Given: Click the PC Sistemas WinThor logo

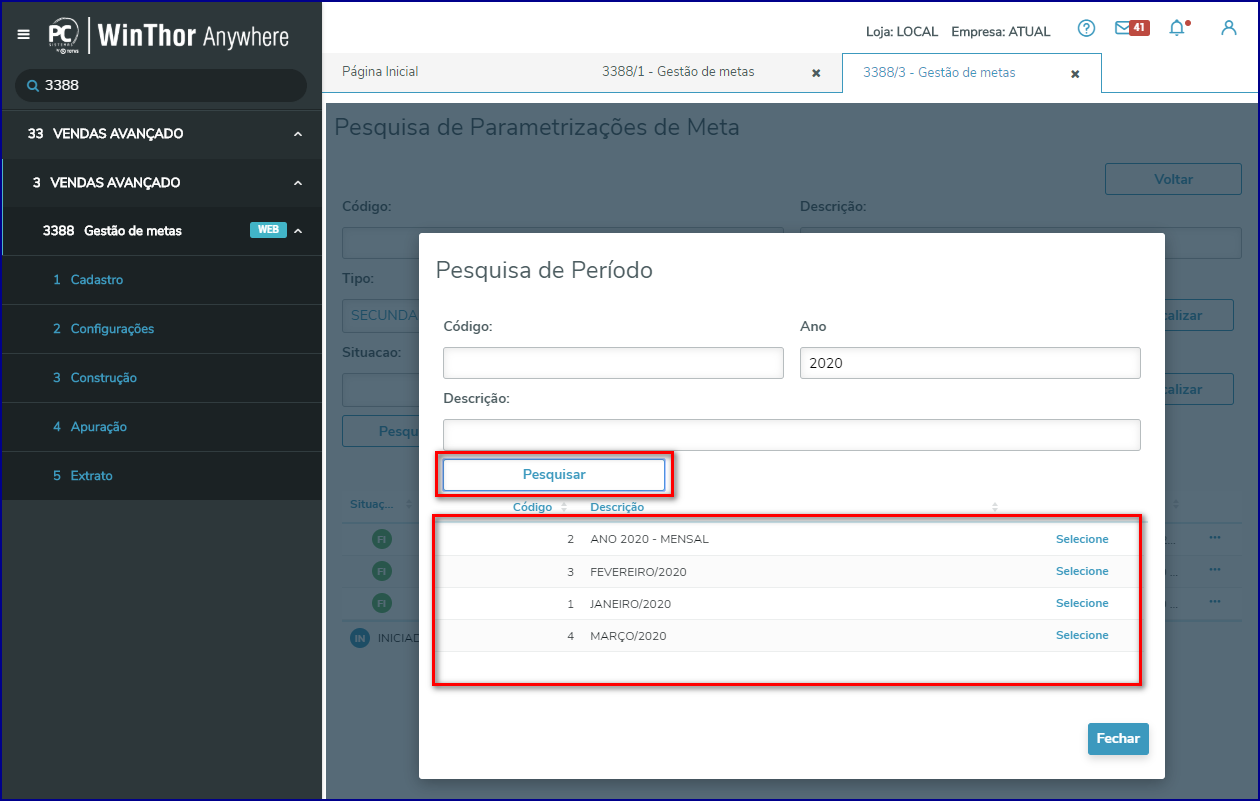Looking at the screenshot, I should (167, 37).
